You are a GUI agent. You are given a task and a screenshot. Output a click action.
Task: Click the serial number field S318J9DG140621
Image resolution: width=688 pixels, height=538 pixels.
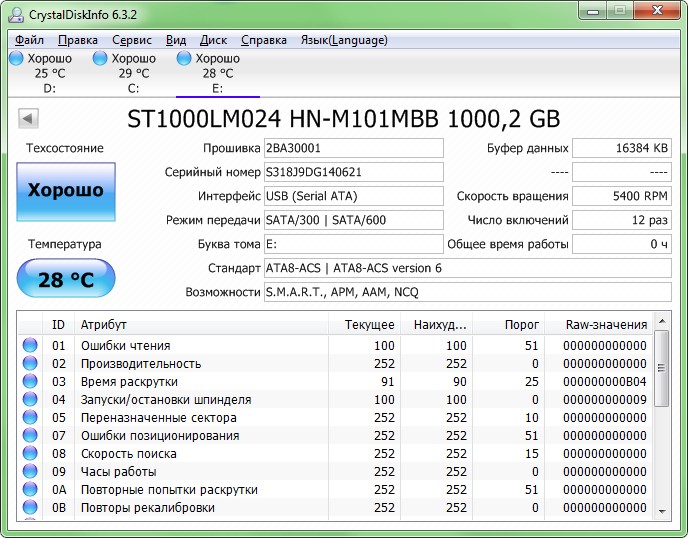tap(354, 172)
